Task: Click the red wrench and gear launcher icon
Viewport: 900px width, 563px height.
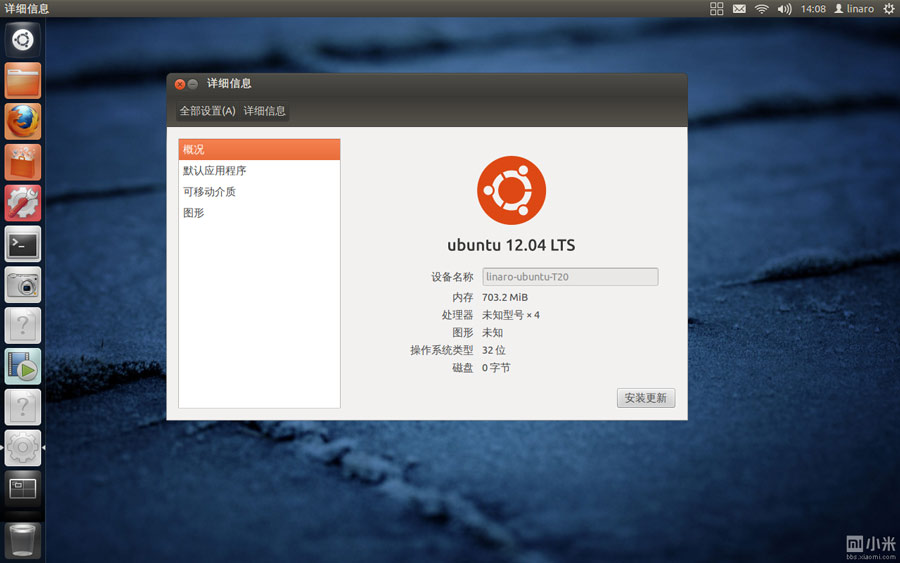Action: pos(22,203)
